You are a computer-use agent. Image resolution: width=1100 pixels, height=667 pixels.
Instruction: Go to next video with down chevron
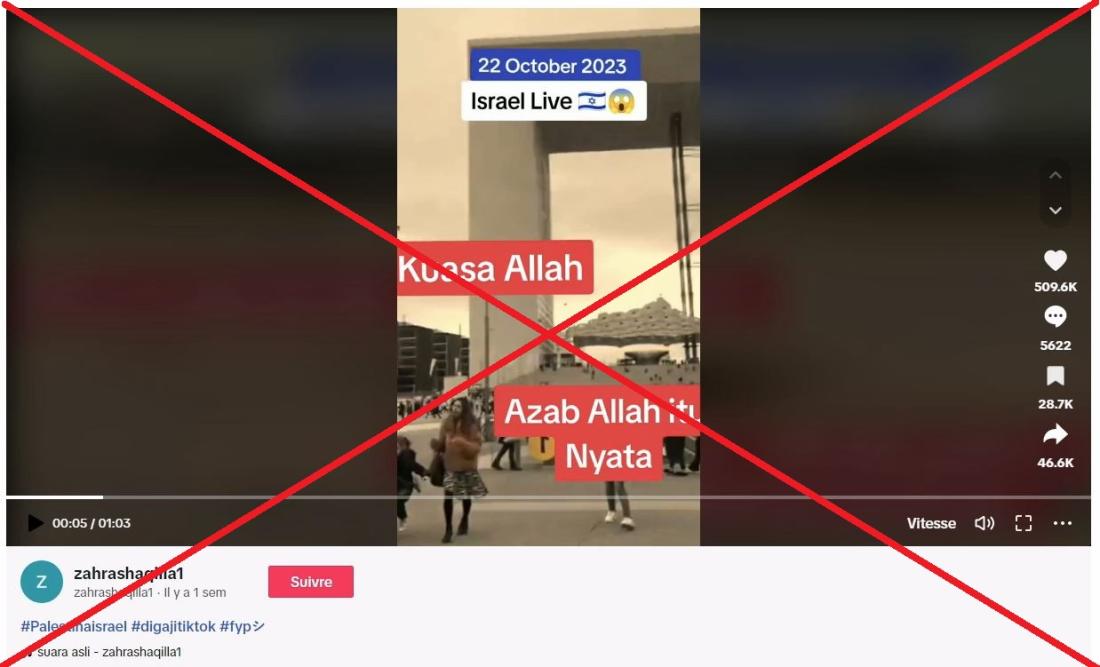[1055, 210]
